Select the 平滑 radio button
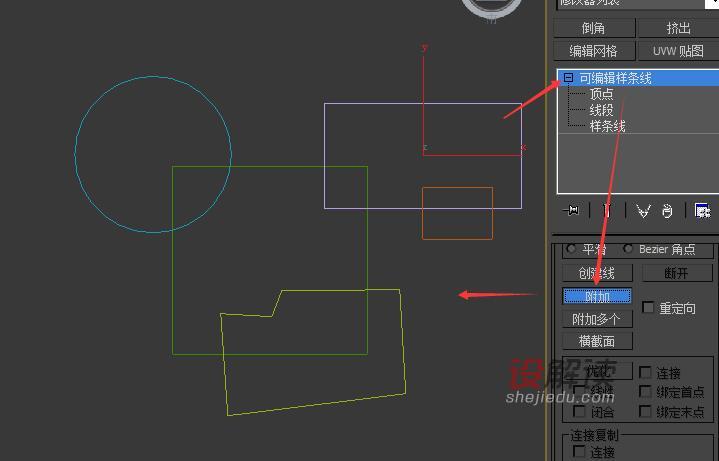This screenshot has width=719, height=461. (x=571, y=249)
